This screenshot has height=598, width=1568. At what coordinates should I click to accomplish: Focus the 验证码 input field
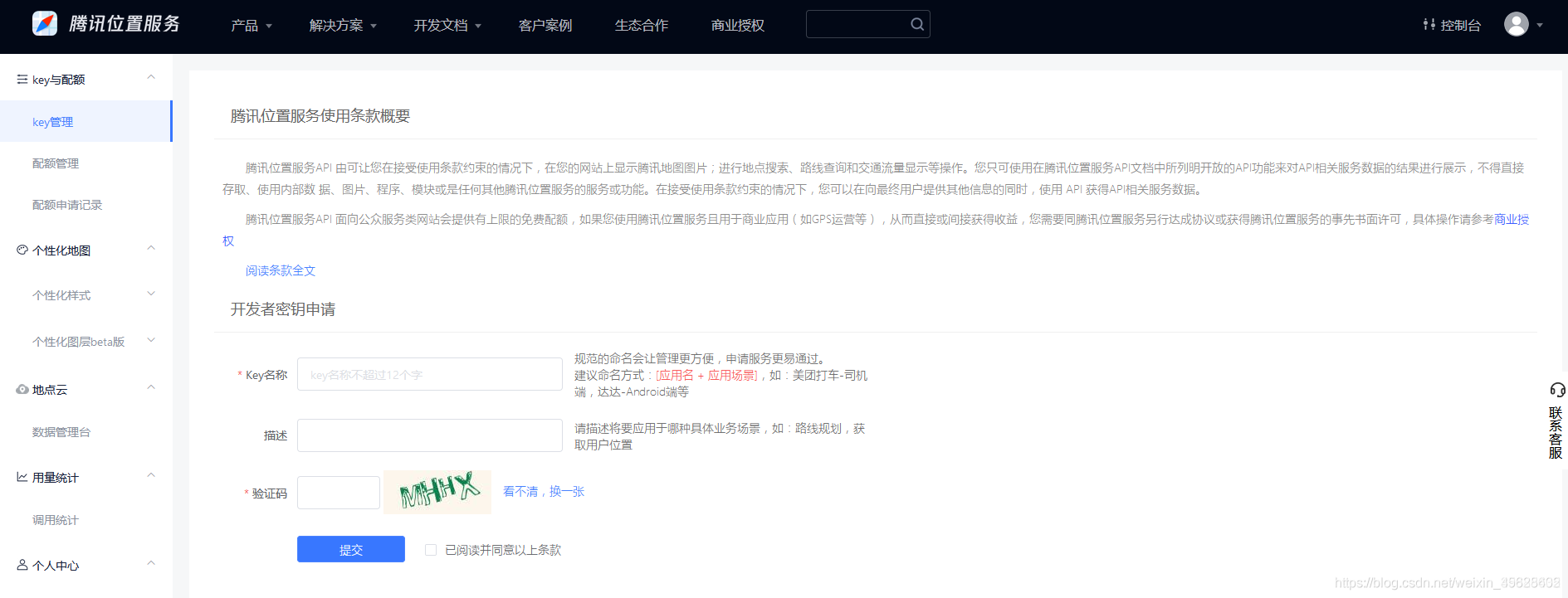[339, 493]
